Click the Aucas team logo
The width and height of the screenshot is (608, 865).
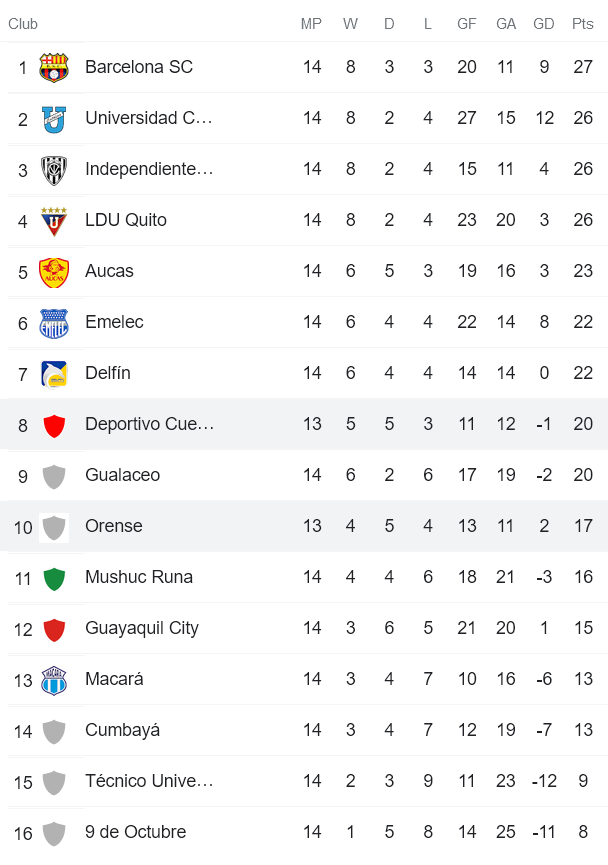click(54, 272)
